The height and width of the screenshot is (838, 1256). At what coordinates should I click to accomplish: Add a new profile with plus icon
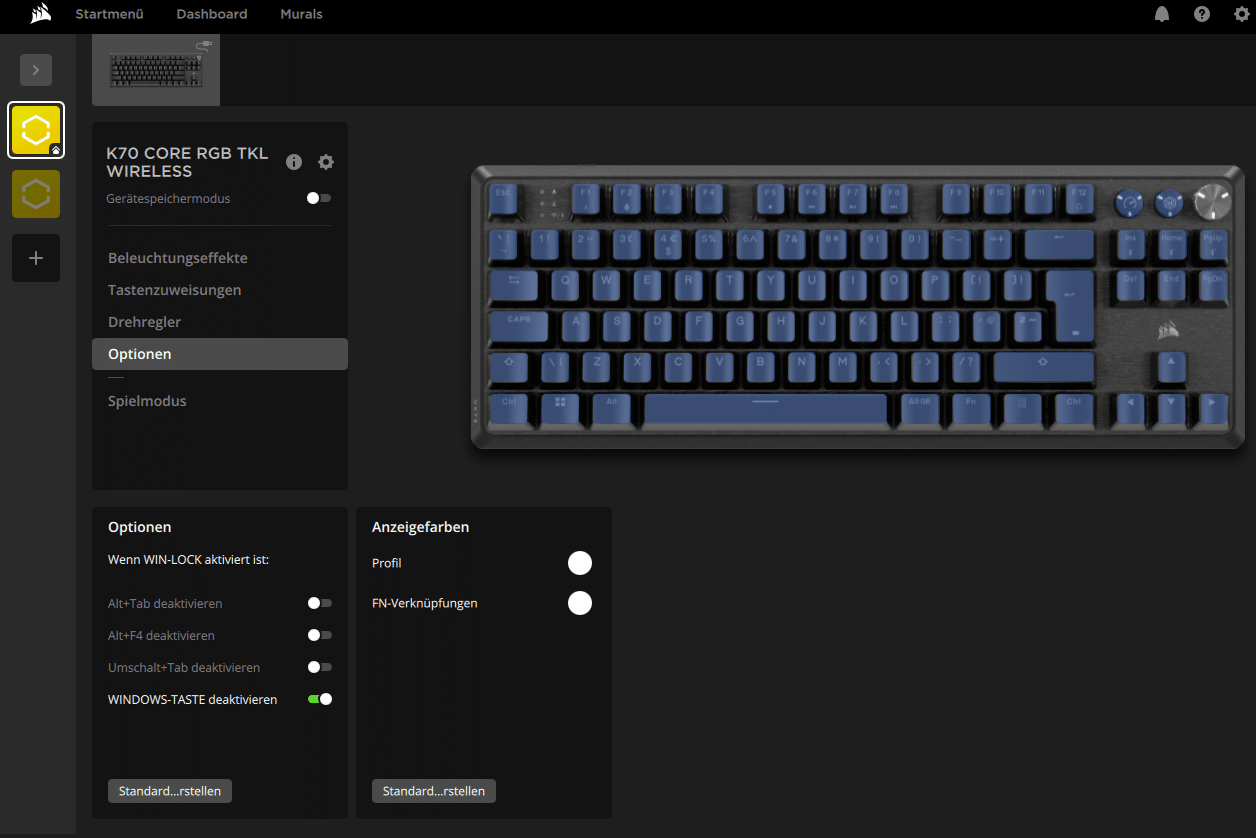pos(36,258)
